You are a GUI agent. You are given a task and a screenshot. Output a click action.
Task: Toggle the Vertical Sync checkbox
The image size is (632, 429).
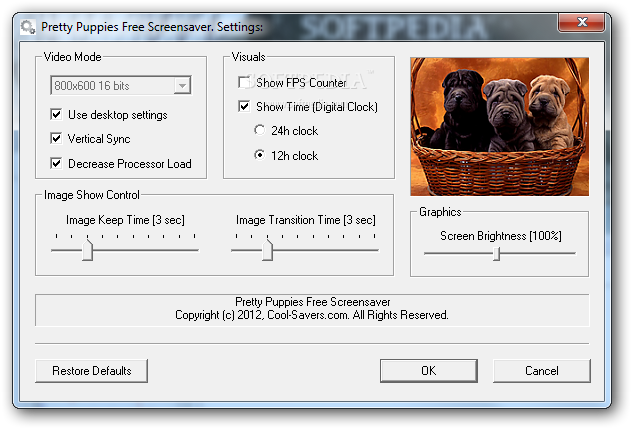click(56, 139)
